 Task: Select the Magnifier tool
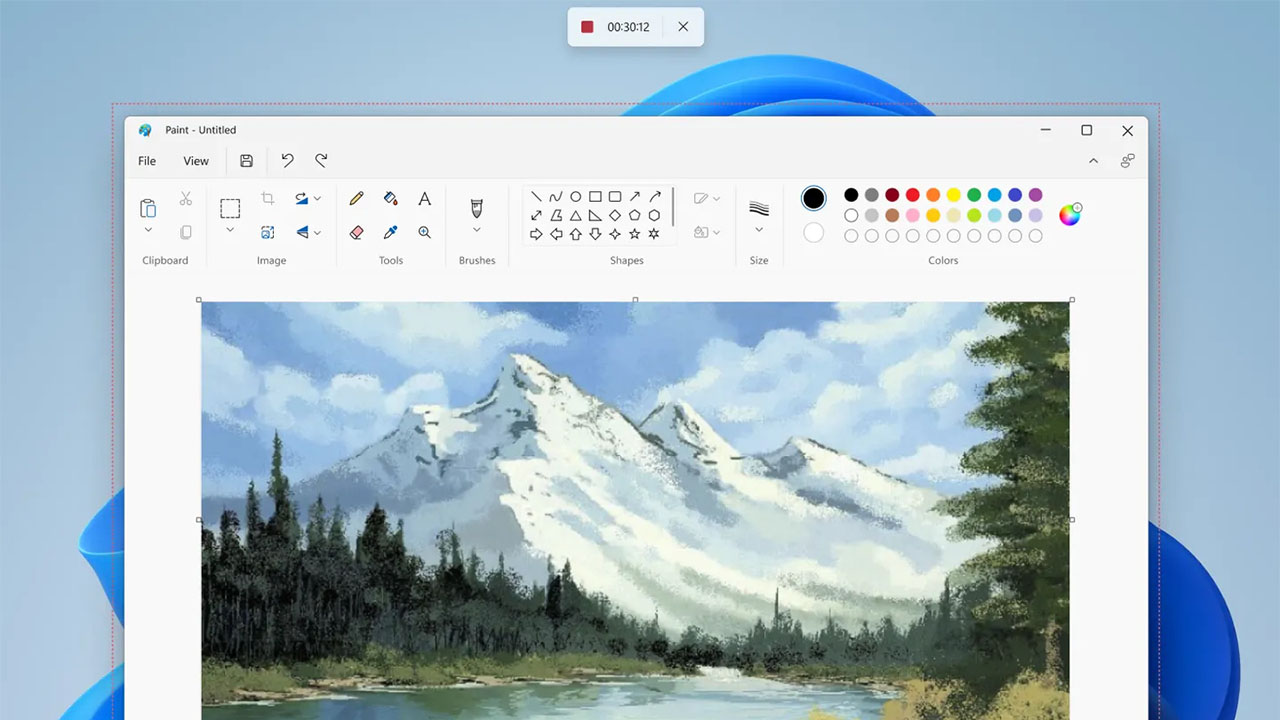click(425, 232)
